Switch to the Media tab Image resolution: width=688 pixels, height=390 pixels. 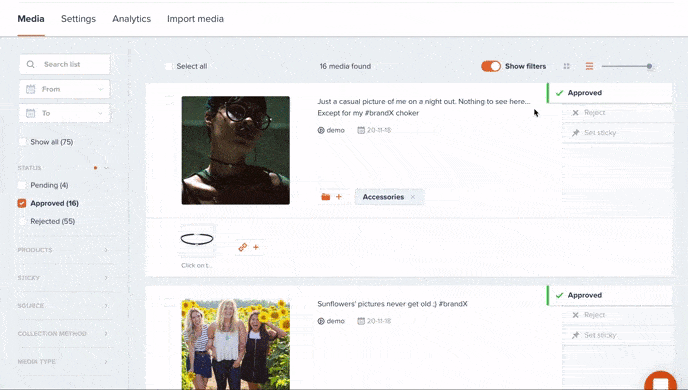(x=31, y=19)
